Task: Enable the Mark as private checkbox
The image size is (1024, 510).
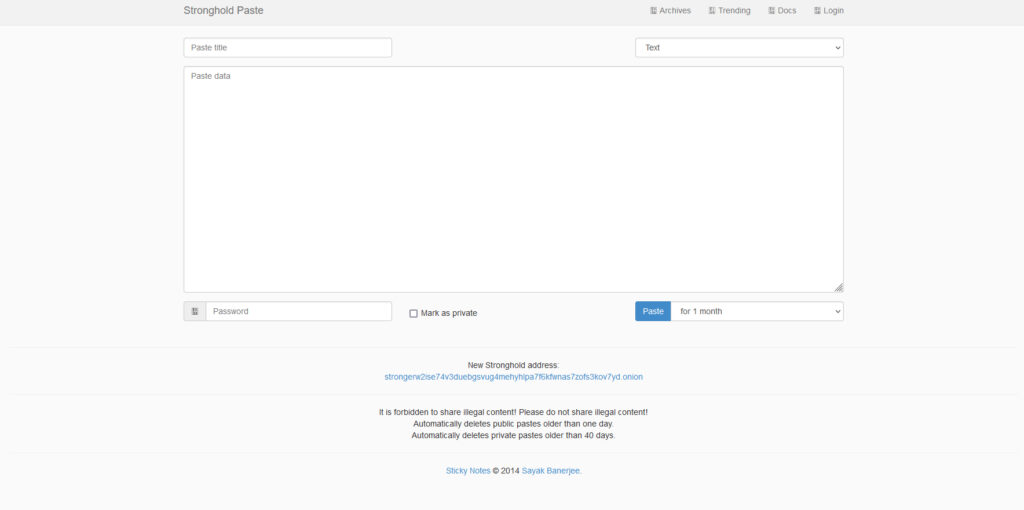Action: [x=413, y=313]
